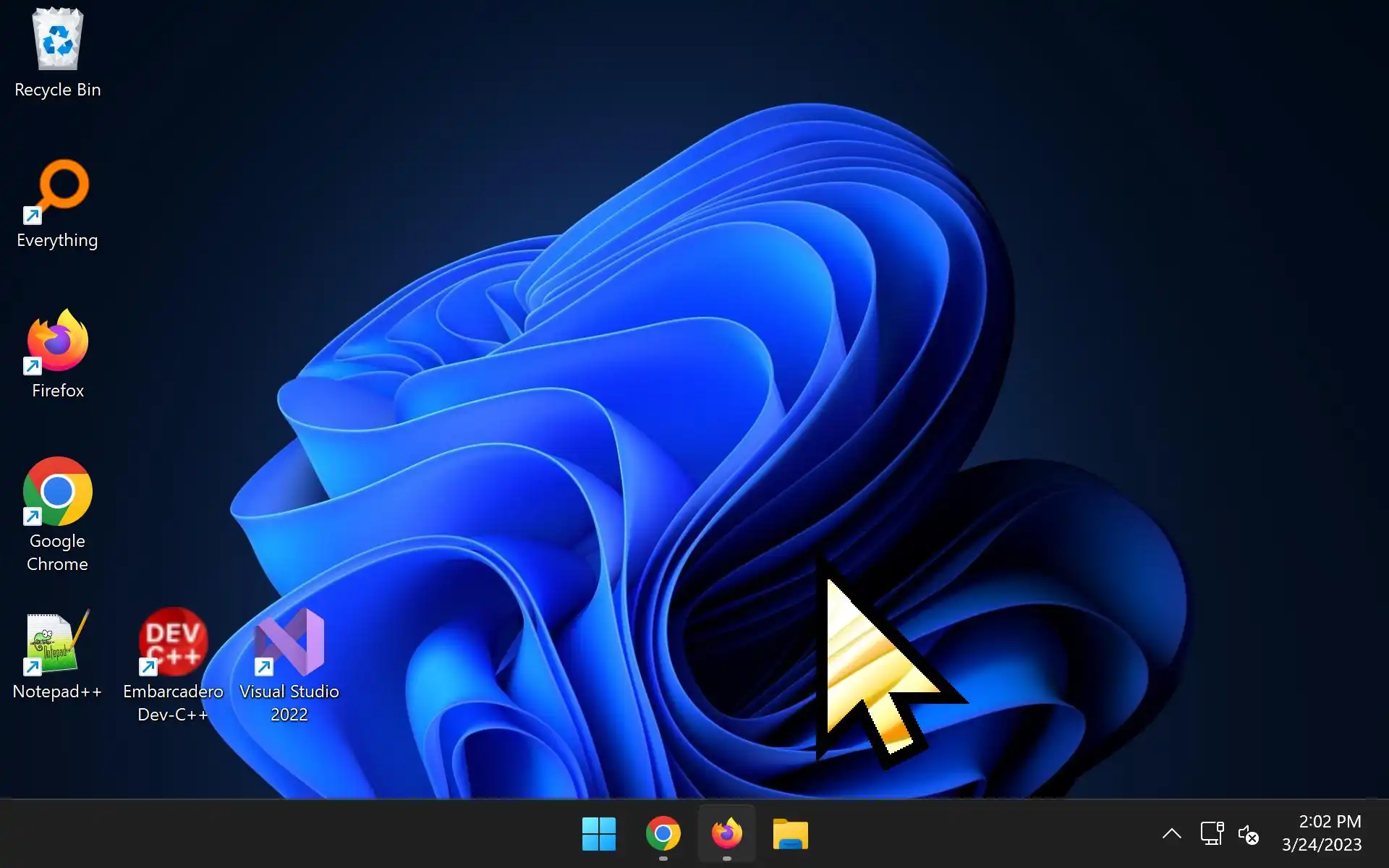Select the Firefox desktop shortcut
This screenshot has width=1389, height=868.
point(58,341)
